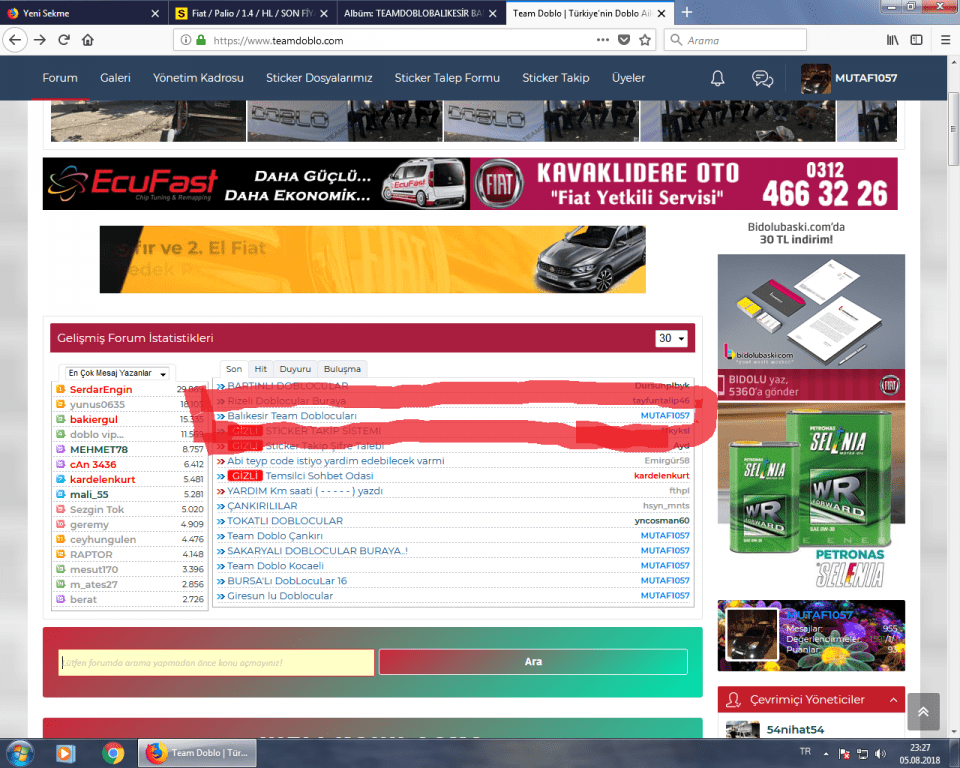Open the 30 results count dropdown
This screenshot has height=768, width=960.
coord(671,338)
